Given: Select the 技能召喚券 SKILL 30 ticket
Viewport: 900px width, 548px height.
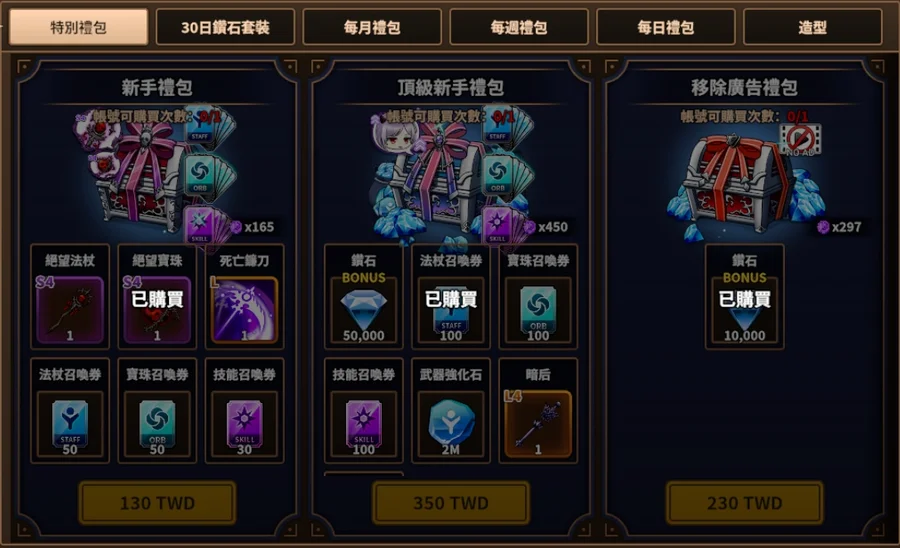Looking at the screenshot, I should click(245, 425).
